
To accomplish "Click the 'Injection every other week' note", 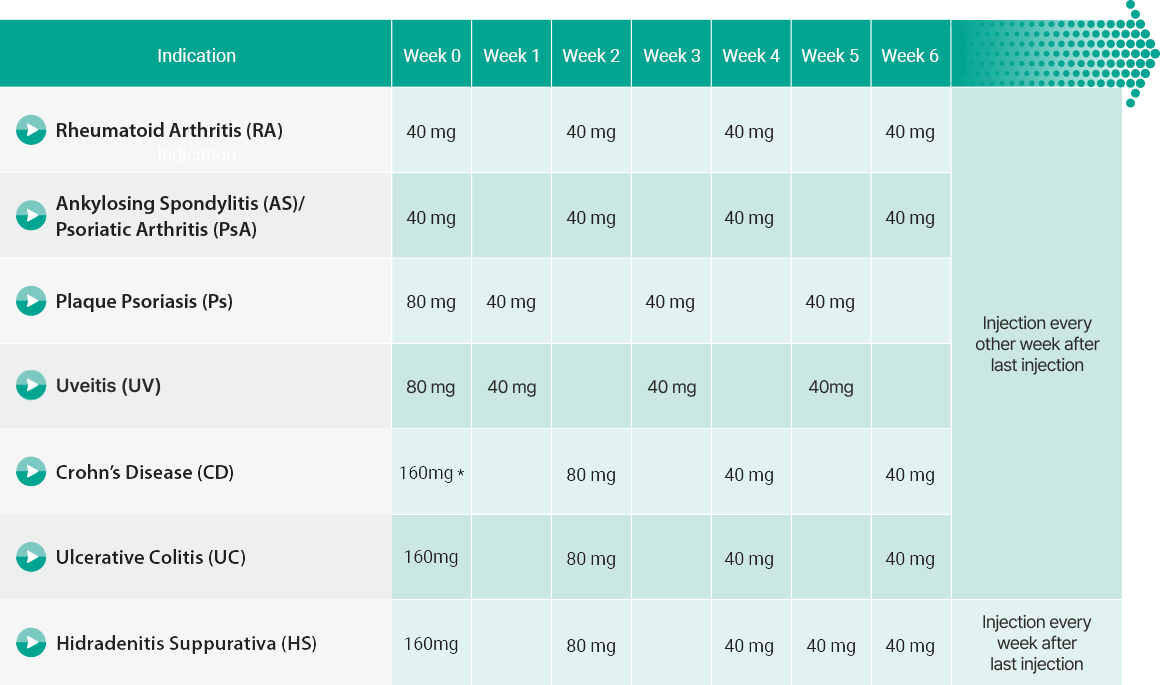I will point(1037,344).
